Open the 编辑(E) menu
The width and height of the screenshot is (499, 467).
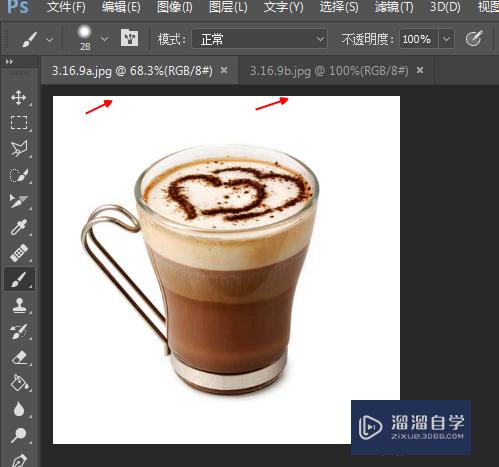pos(121,7)
